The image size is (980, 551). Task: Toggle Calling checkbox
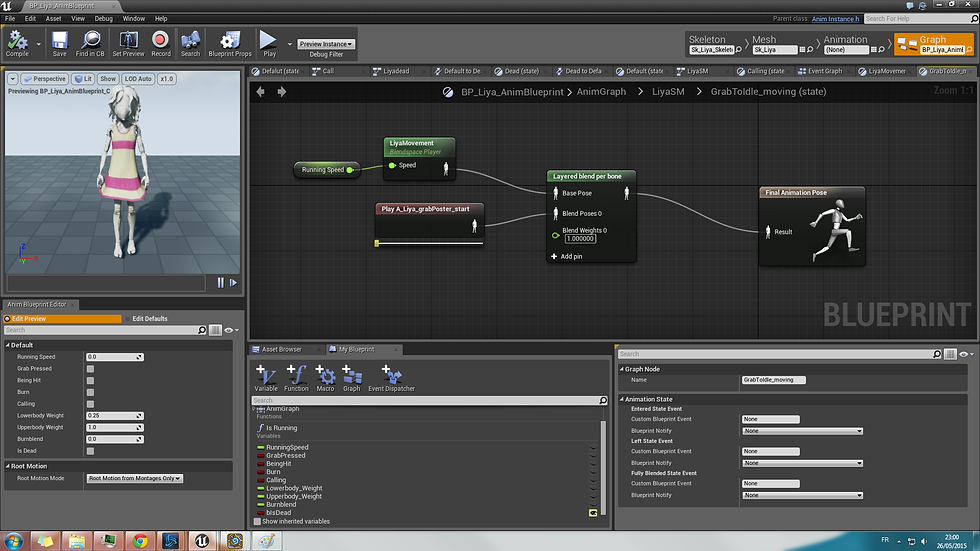point(91,404)
